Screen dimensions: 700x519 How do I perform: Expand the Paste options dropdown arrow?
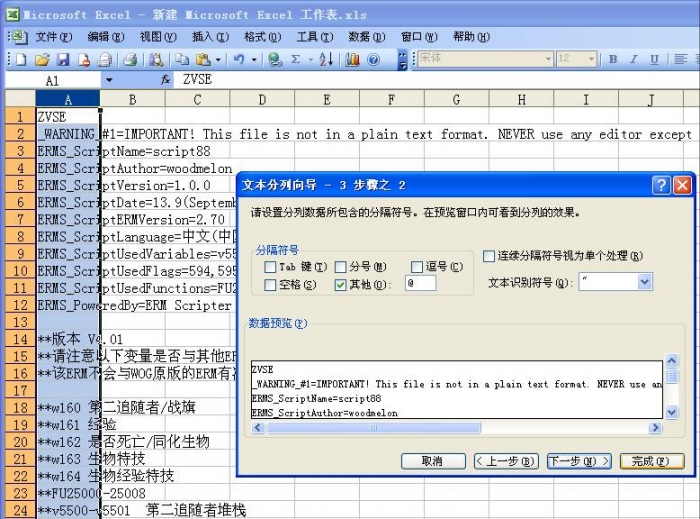[x=218, y=59]
